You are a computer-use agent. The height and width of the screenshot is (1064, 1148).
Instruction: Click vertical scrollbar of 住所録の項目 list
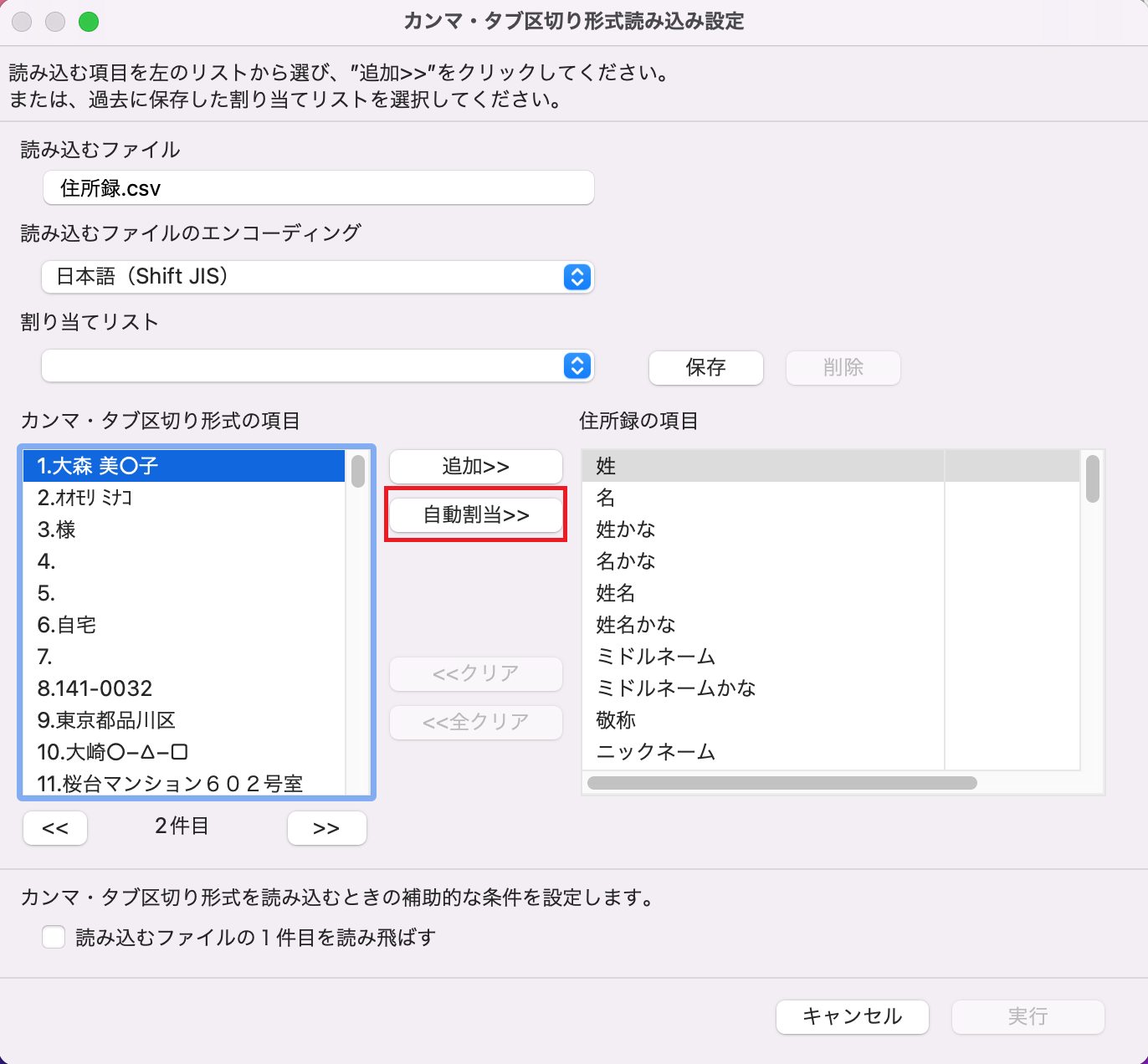click(x=1092, y=479)
